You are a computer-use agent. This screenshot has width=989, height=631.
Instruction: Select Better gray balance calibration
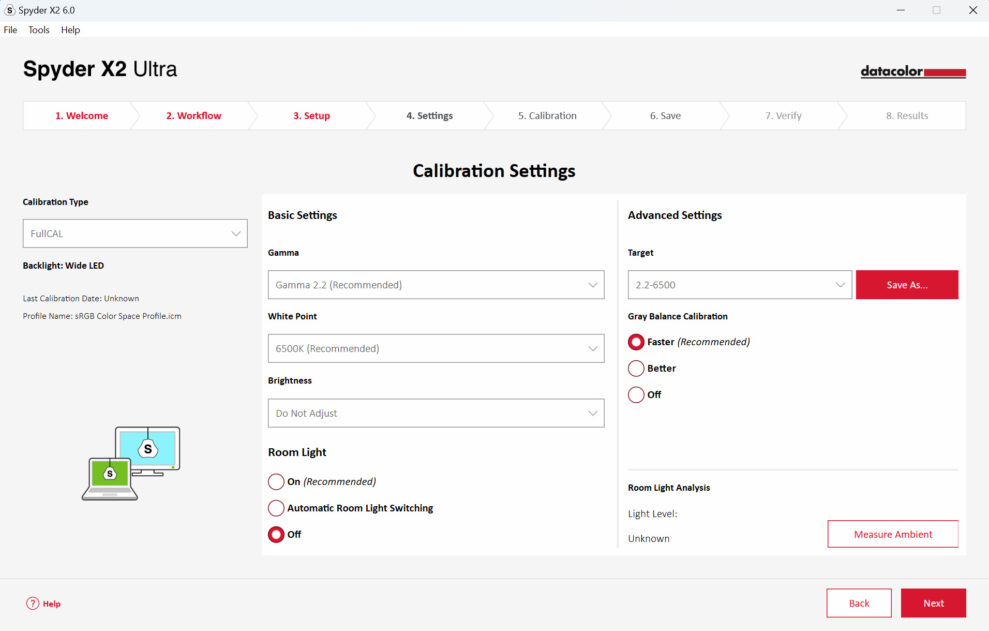[x=636, y=369]
